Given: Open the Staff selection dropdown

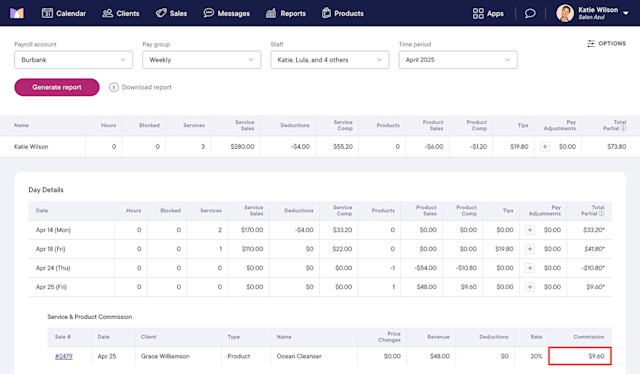Looking at the screenshot, I should 330,60.
